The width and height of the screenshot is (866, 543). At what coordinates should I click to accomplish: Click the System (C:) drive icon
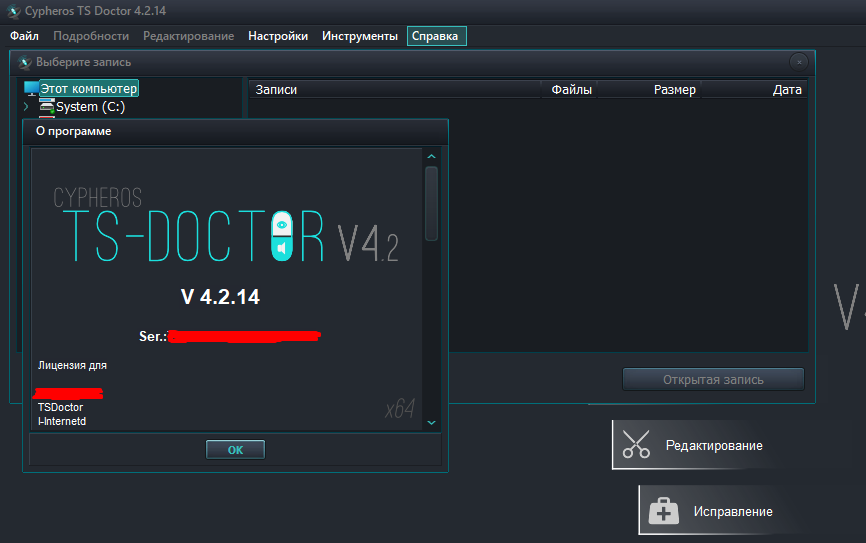(47, 106)
